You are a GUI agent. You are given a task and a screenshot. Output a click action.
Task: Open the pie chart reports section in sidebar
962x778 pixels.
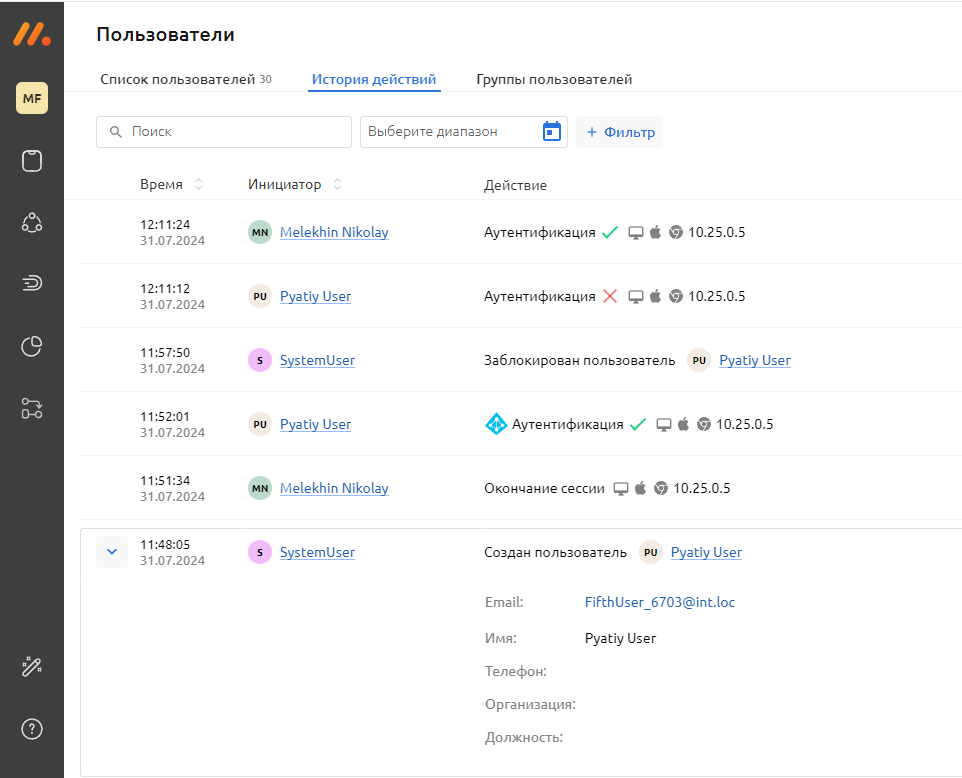click(31, 346)
